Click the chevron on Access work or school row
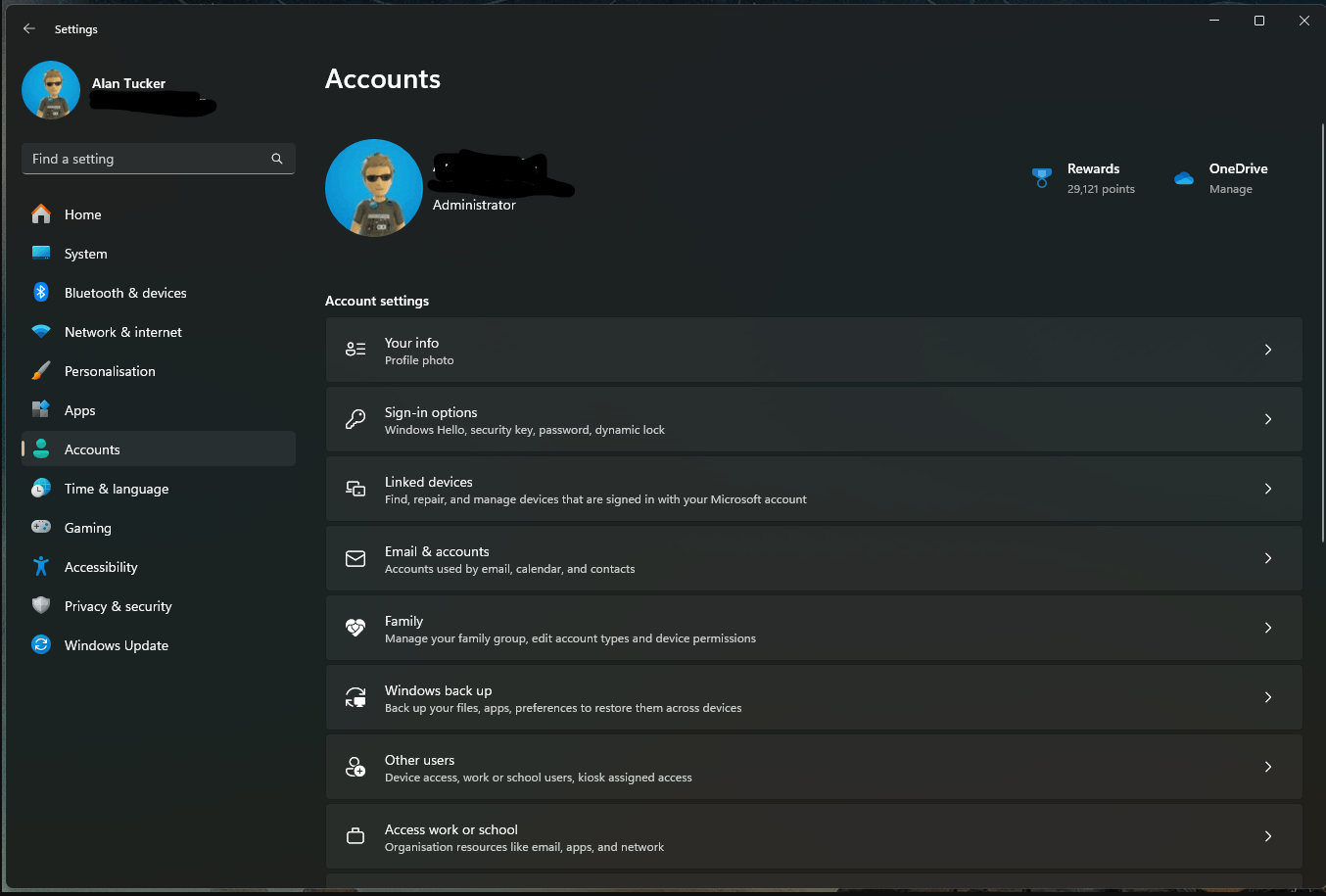The height and width of the screenshot is (896, 1326). [x=1268, y=836]
